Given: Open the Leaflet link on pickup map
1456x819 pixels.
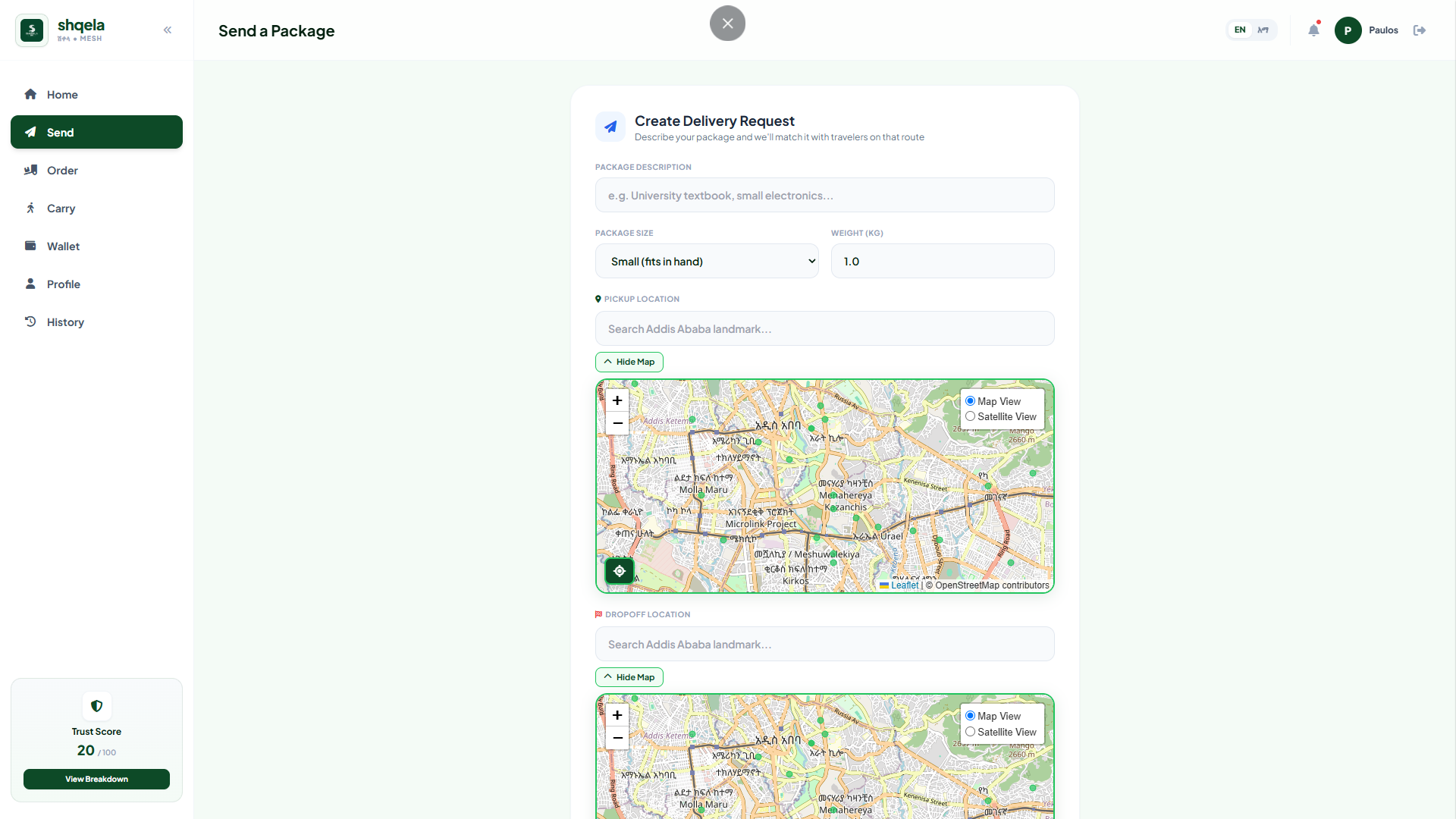Looking at the screenshot, I should coord(904,585).
